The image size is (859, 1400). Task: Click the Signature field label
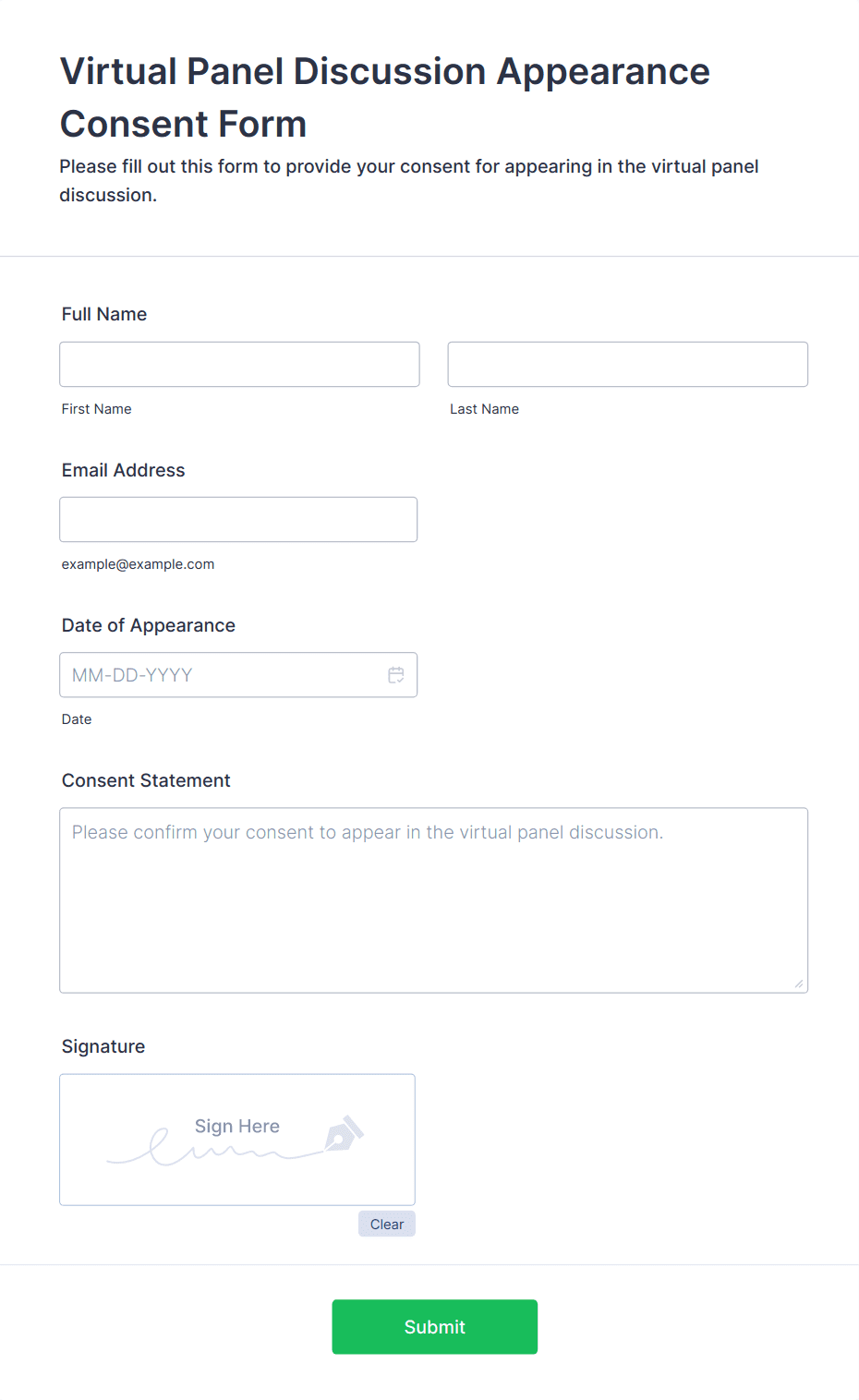[x=103, y=1046]
